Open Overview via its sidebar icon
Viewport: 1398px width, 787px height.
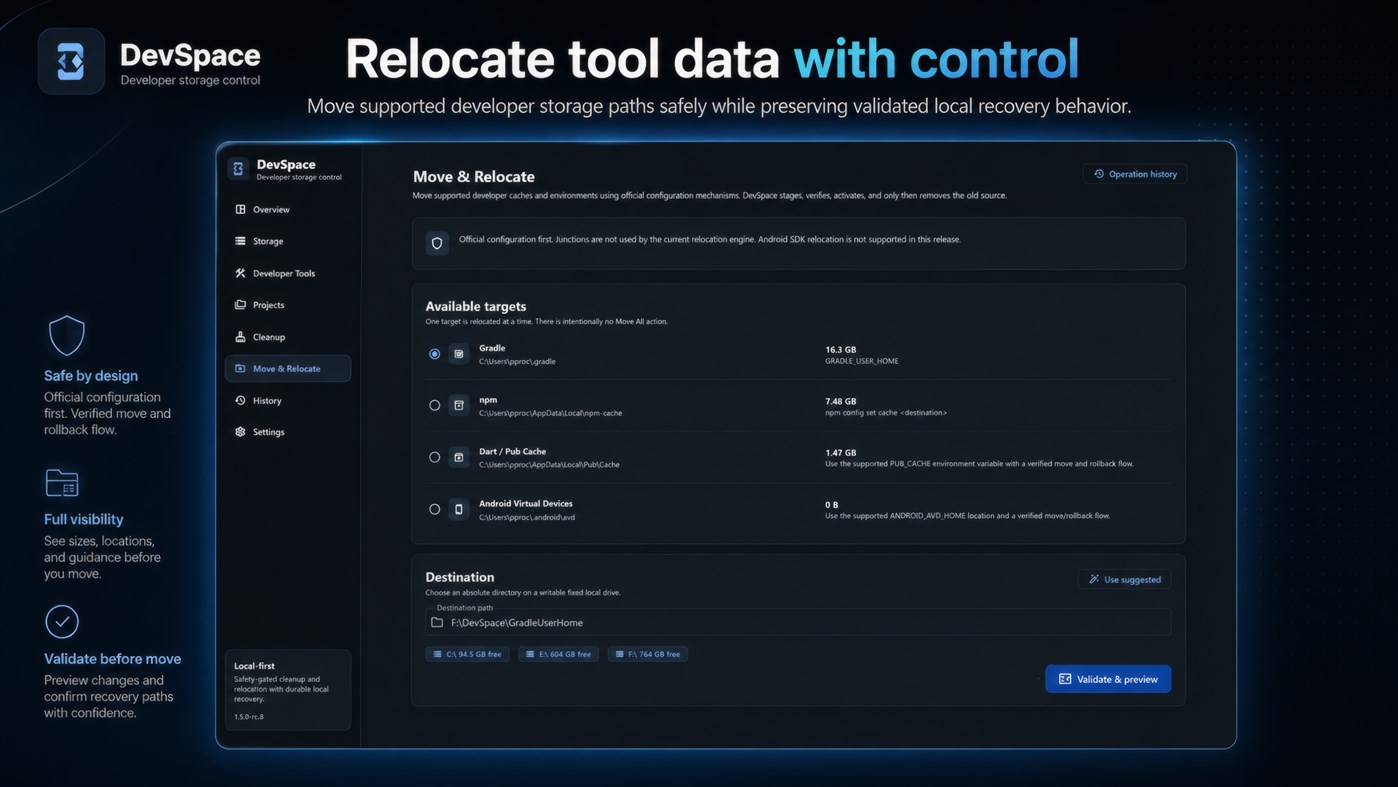coord(240,209)
